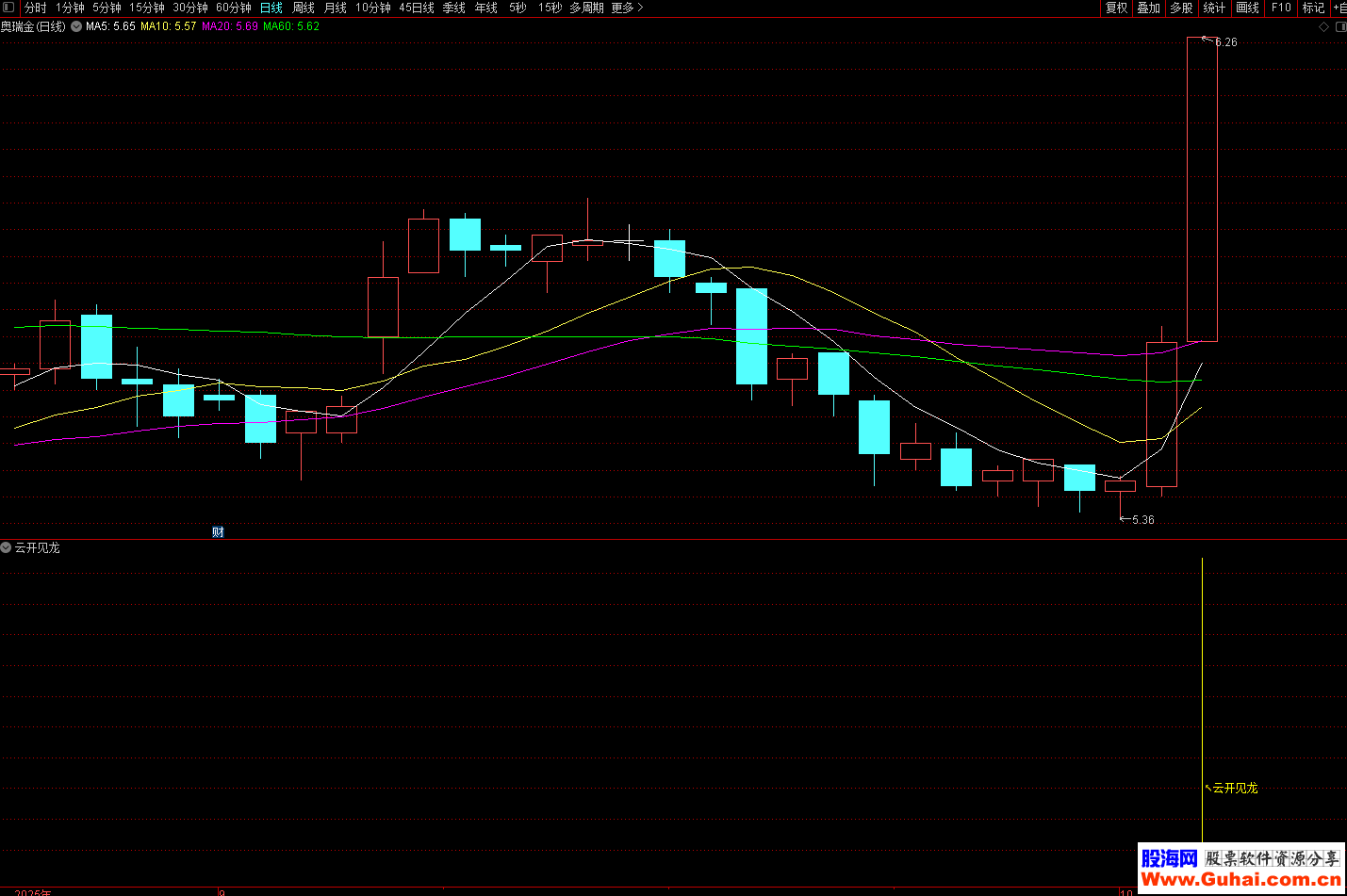
Task: Open the 复权 adjustment option
Action: tap(1116, 8)
